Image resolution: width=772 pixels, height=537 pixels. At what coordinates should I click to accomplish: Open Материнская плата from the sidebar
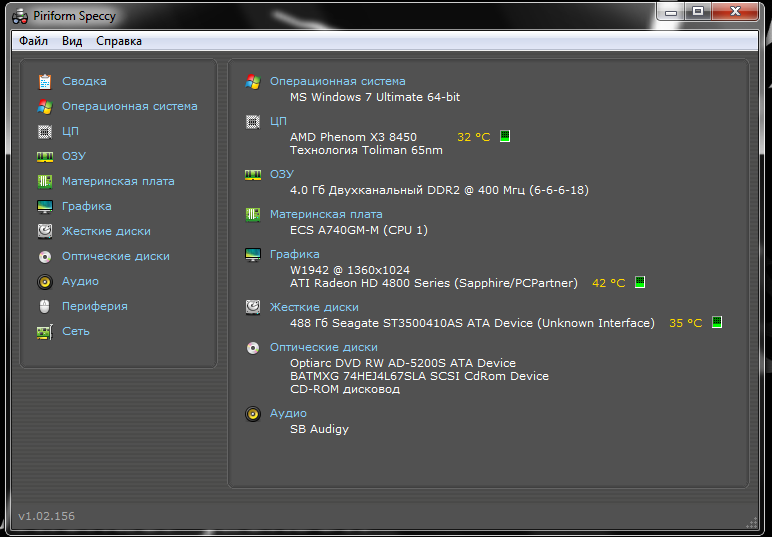(x=118, y=182)
